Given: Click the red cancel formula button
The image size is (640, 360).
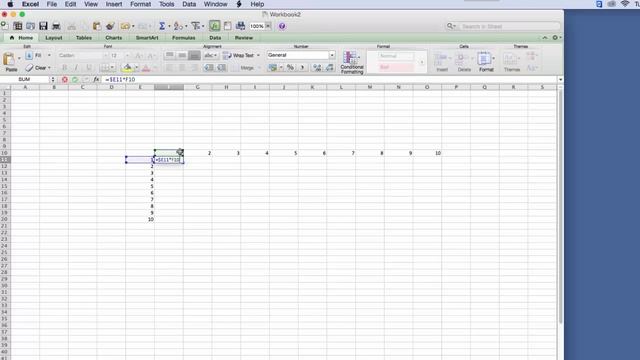Looking at the screenshot, I should (64, 80).
